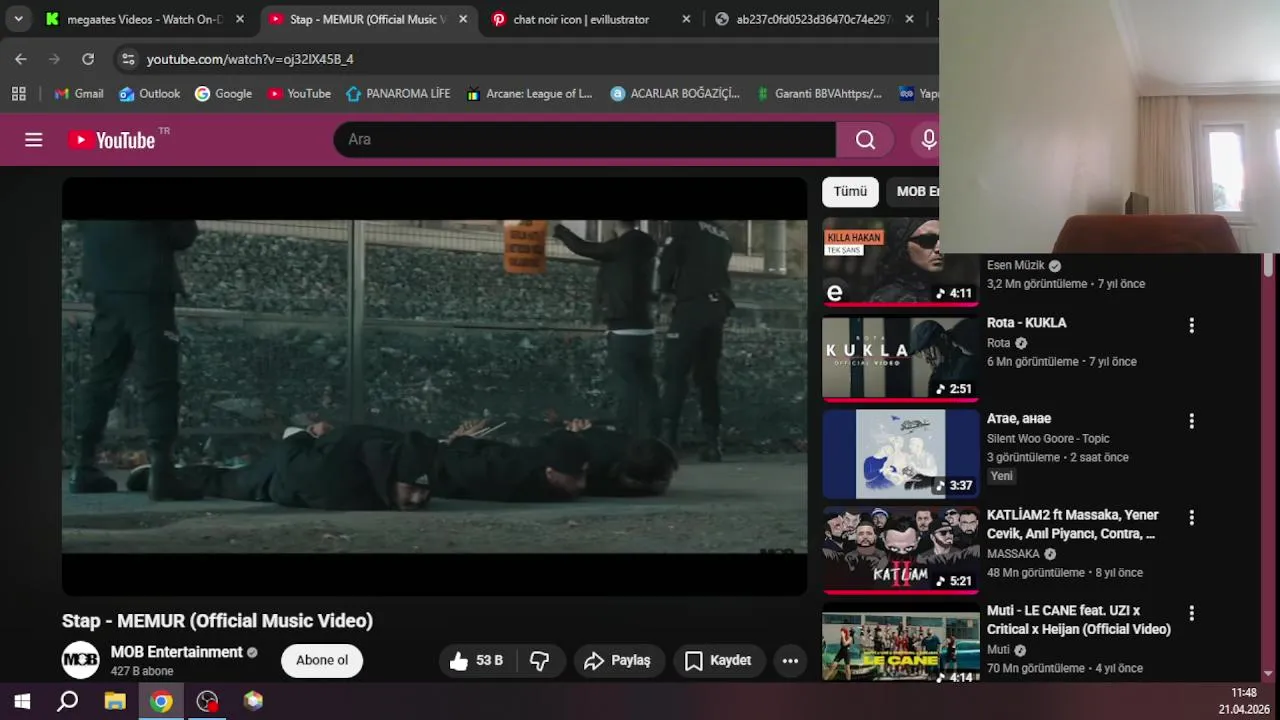This screenshot has width=1280, height=720.
Task: Open Esen Müzik channel link
Action: click(x=1015, y=265)
